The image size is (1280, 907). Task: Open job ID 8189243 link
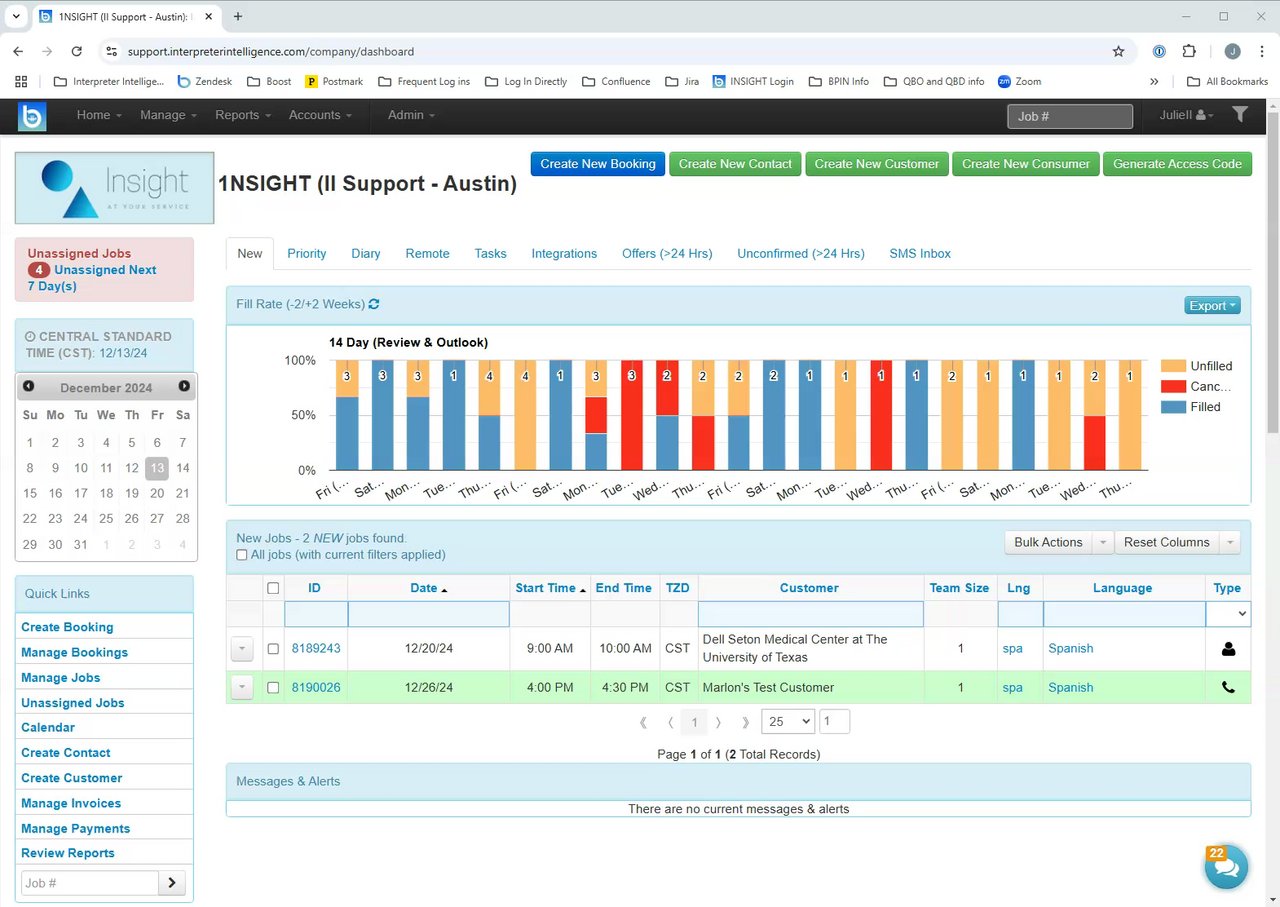(x=316, y=649)
